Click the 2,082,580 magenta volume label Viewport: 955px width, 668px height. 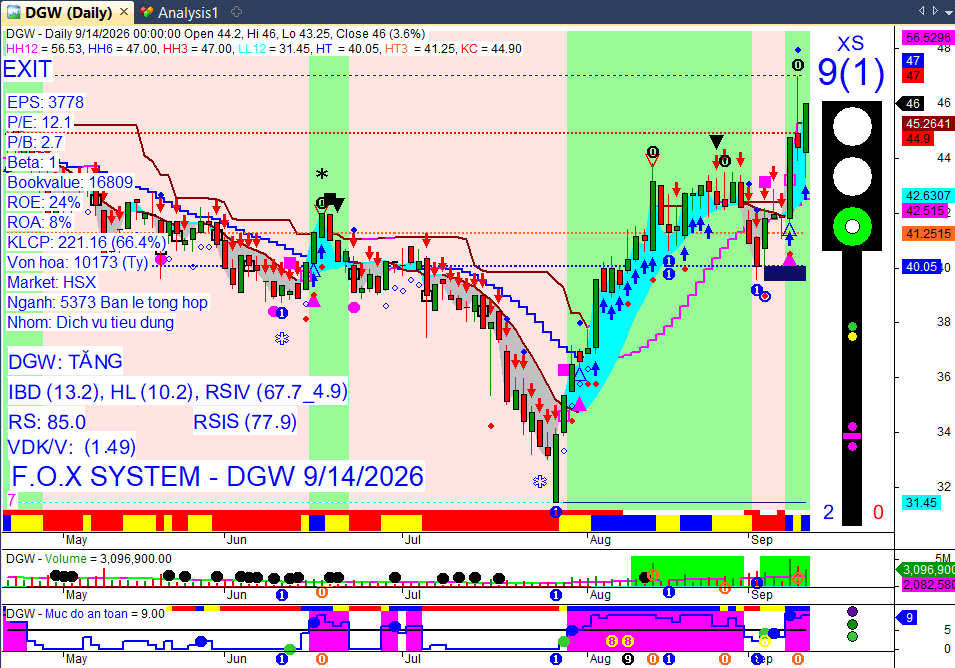point(928,585)
